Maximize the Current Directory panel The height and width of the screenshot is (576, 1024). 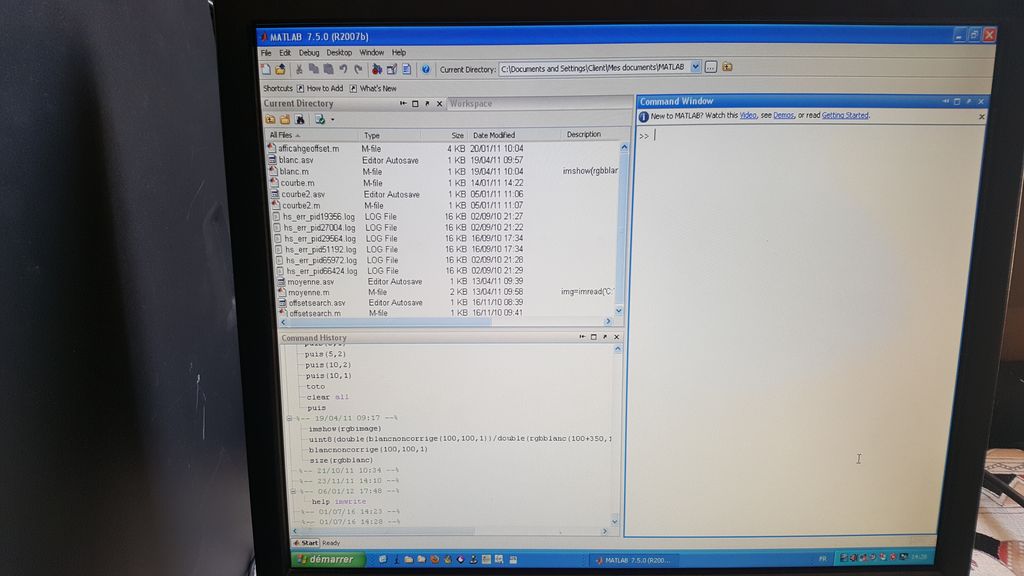(415, 103)
